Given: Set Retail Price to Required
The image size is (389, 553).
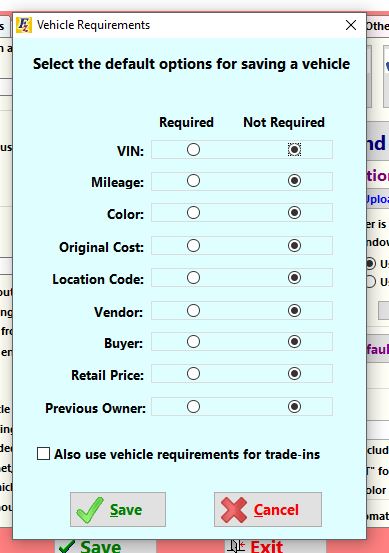Looking at the screenshot, I should pos(193,373).
